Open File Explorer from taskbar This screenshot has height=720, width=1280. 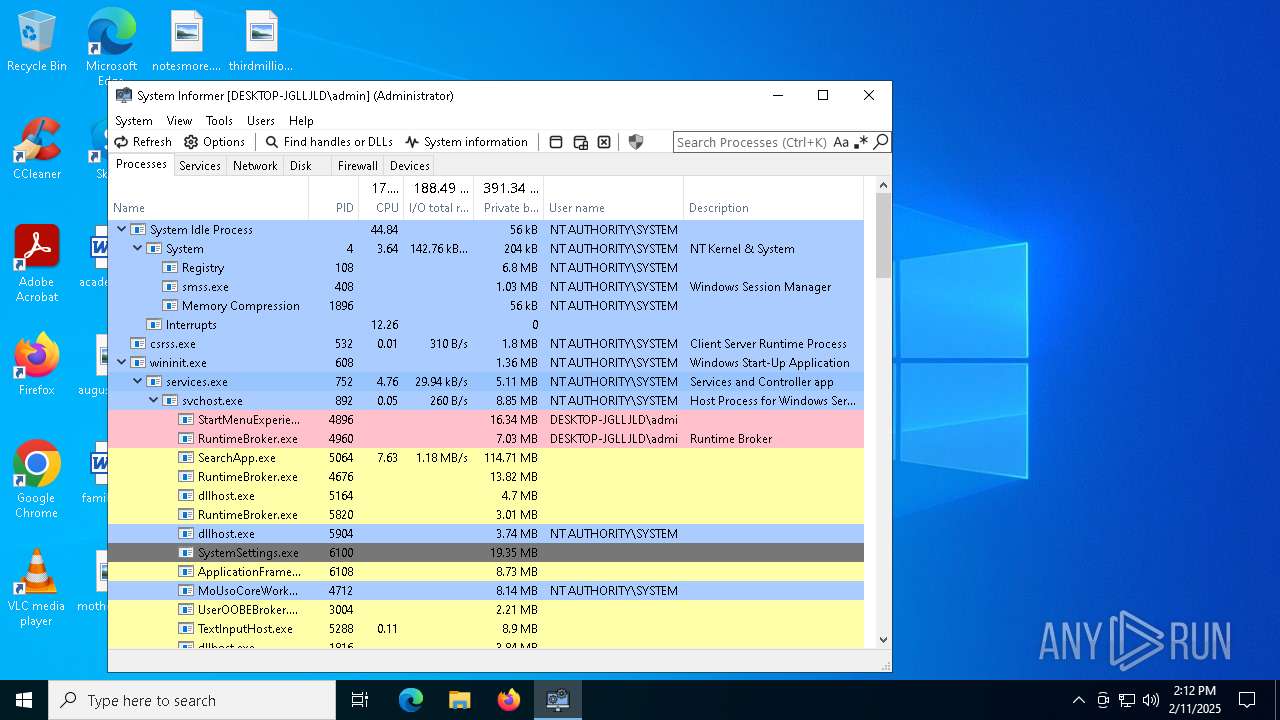click(459, 700)
